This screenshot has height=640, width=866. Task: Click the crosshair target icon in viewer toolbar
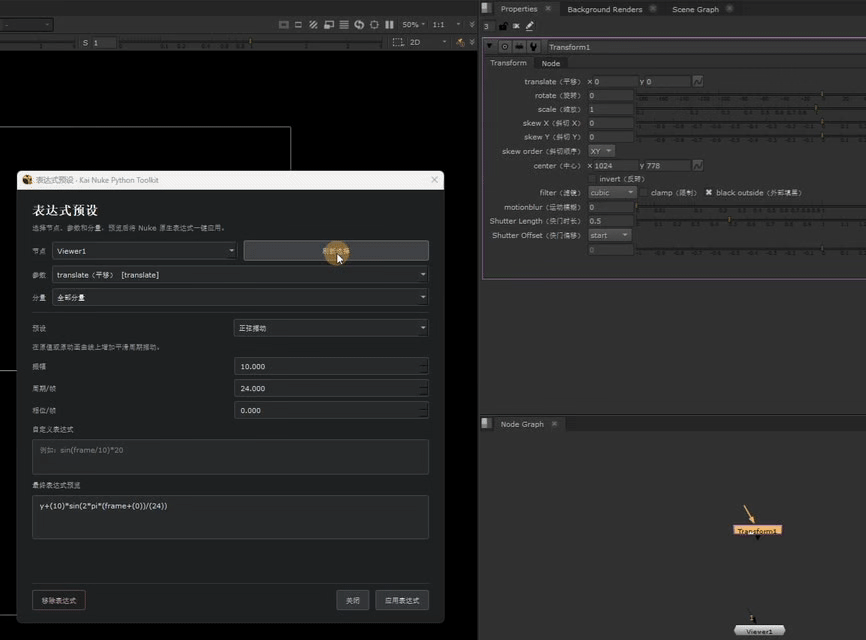[374, 25]
